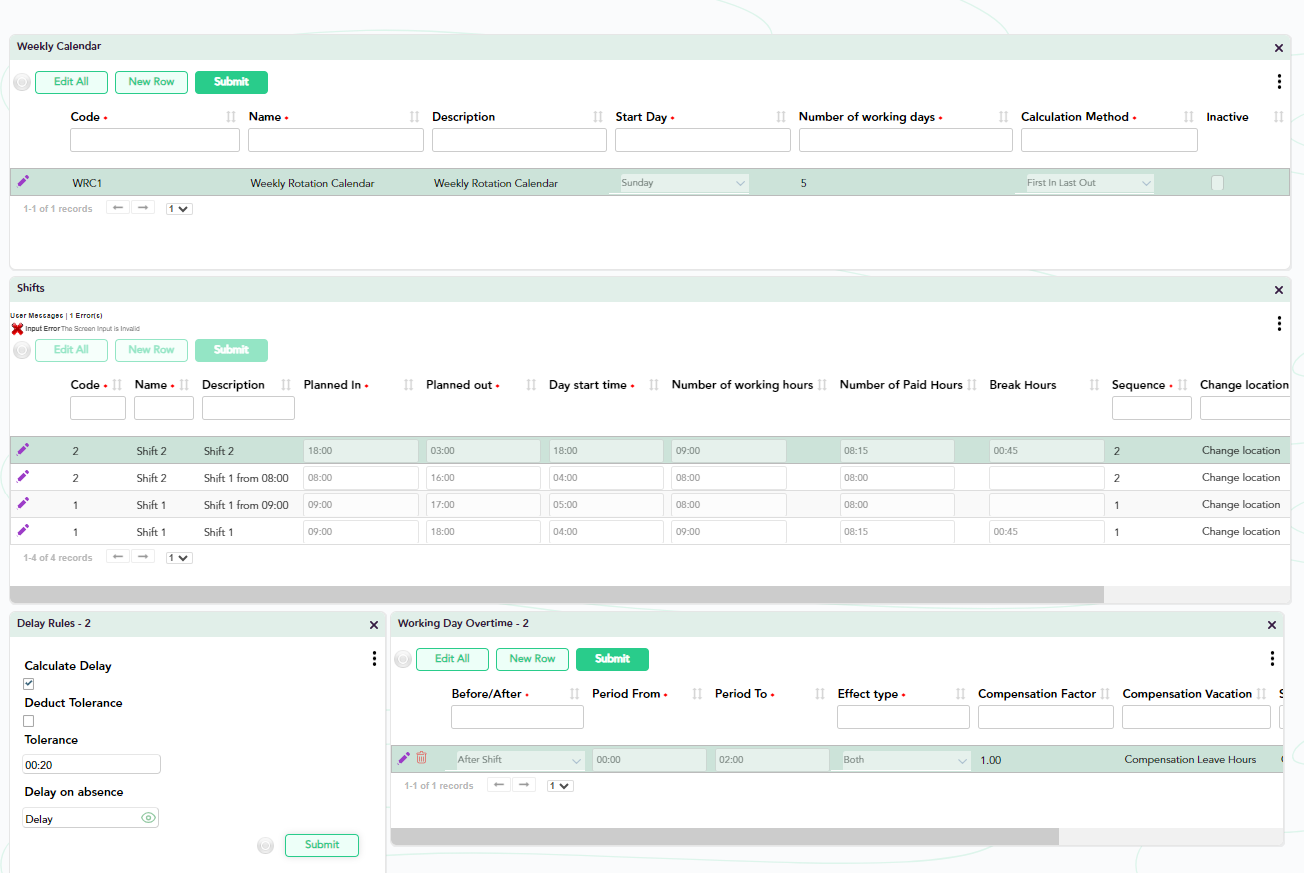Image resolution: width=1304 pixels, height=873 pixels.
Task: Submit the Weekly Calendar grid
Action: coord(231,82)
